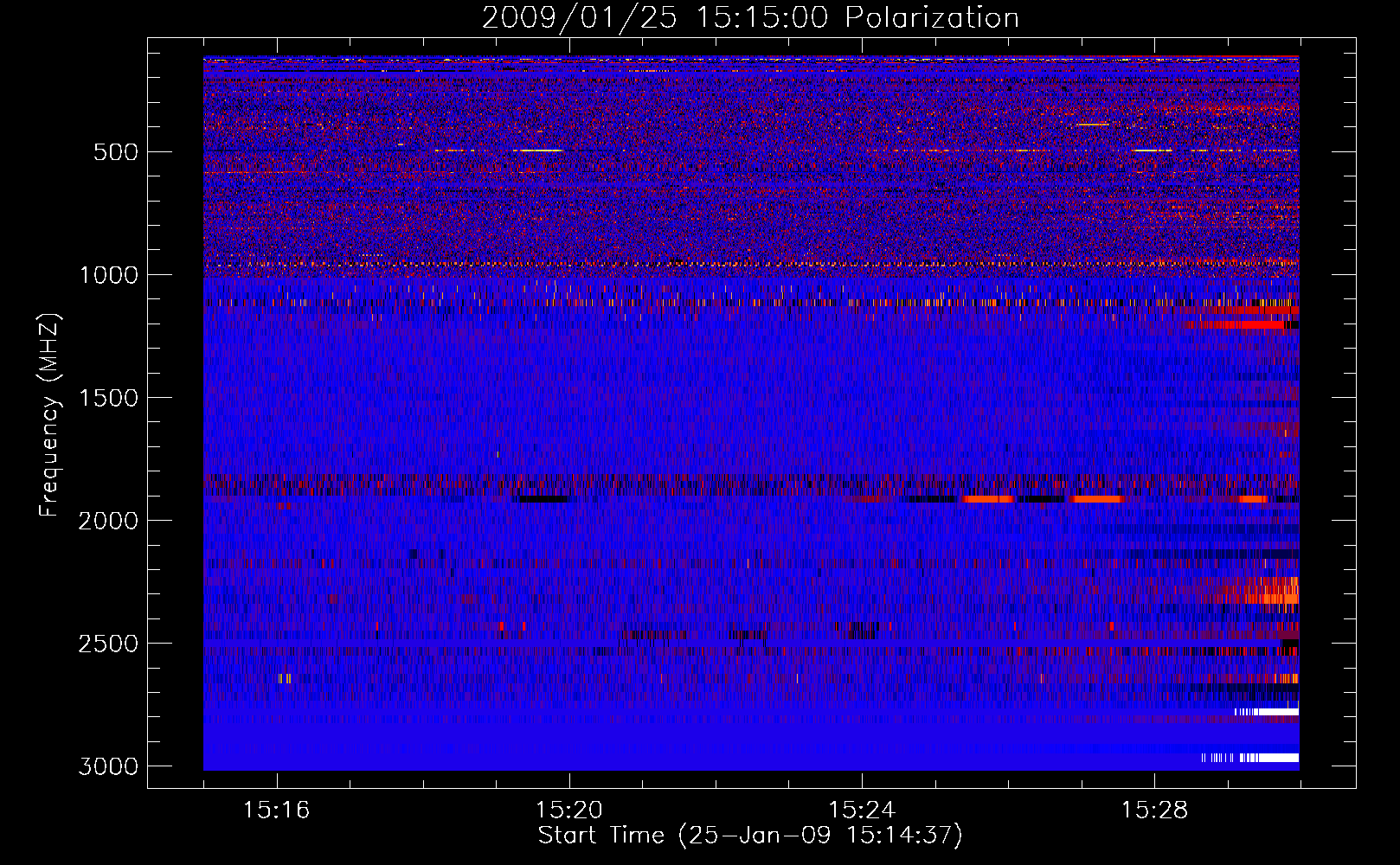1400x865 pixels.
Task: Select the 1000 frequency tick label
Action: point(109,275)
